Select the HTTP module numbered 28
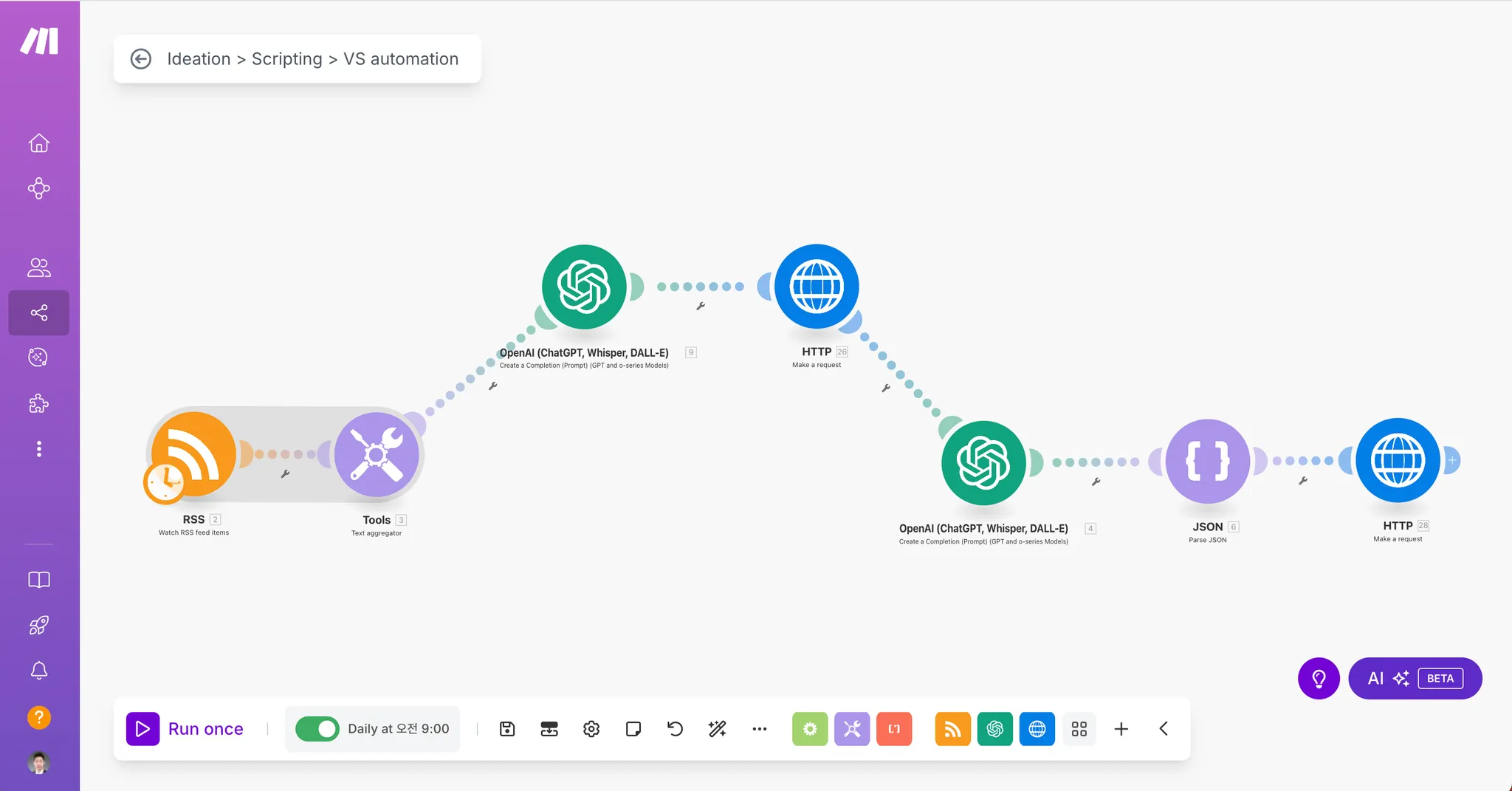This screenshot has height=791, width=1512. tap(1398, 461)
